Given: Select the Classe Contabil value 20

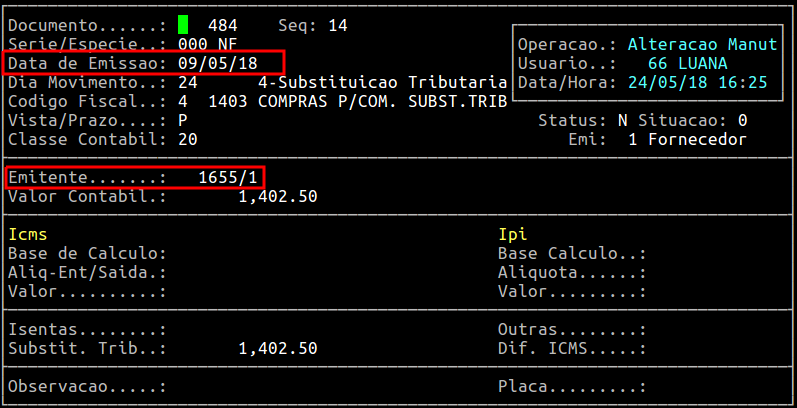Looking at the screenshot, I should point(188,139).
